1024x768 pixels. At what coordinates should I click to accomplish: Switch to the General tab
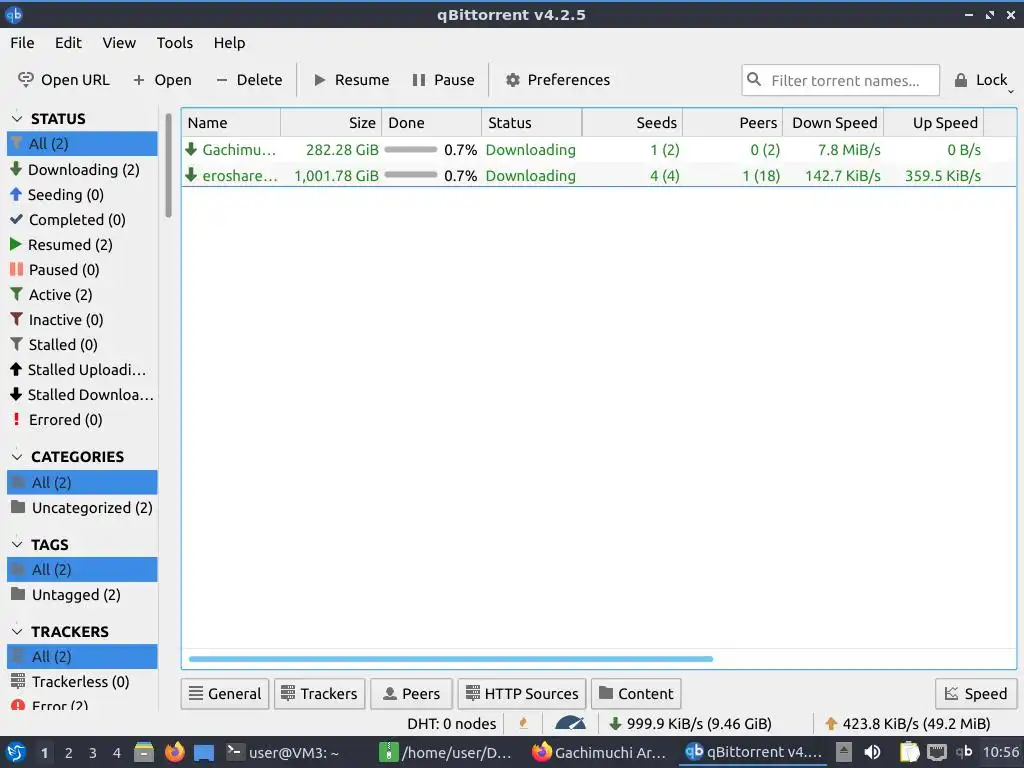[x=225, y=694]
